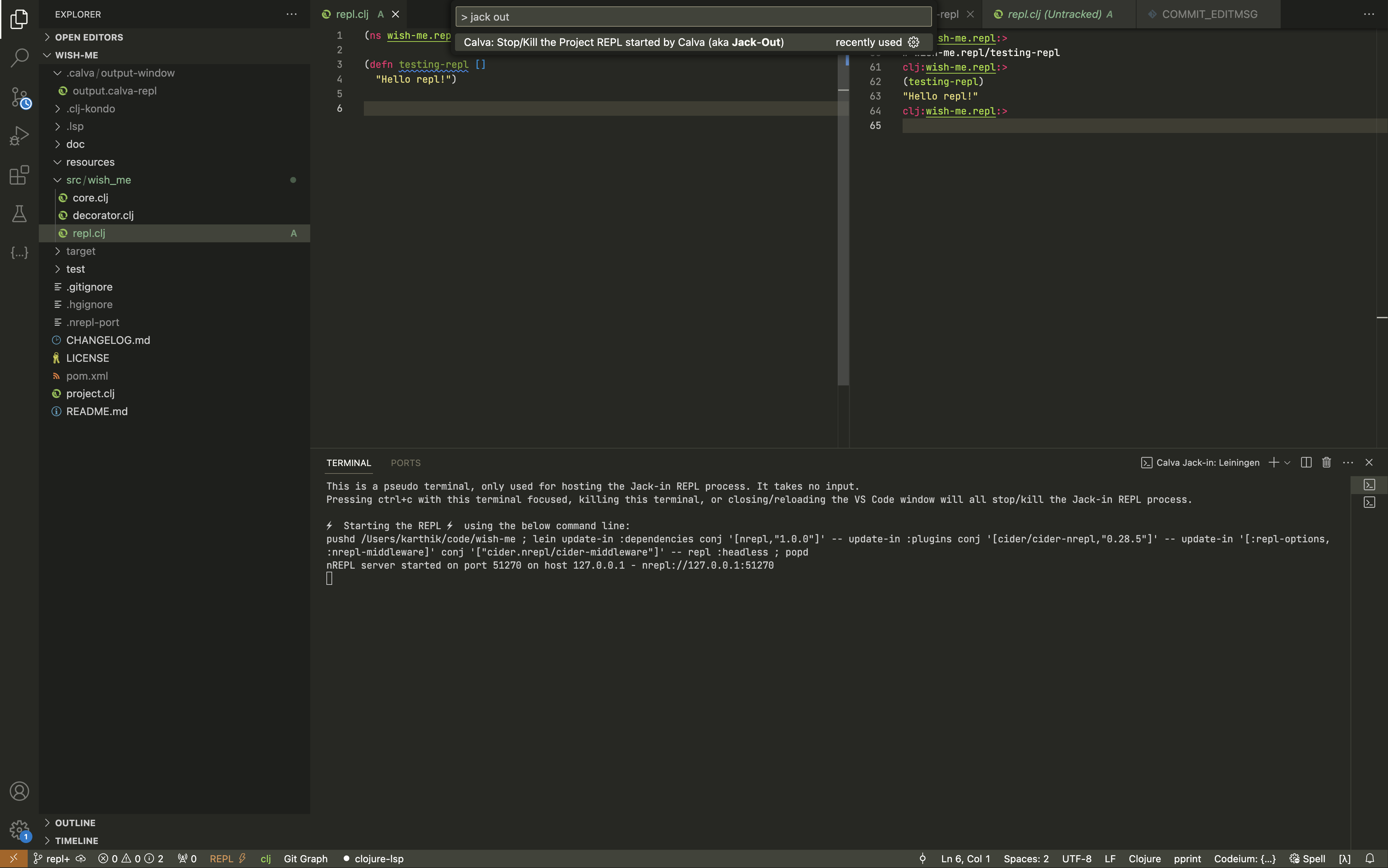Click Ln 6, Col 1 cursor position
This screenshot has height=868, width=1388.
pyautogui.click(x=965, y=859)
